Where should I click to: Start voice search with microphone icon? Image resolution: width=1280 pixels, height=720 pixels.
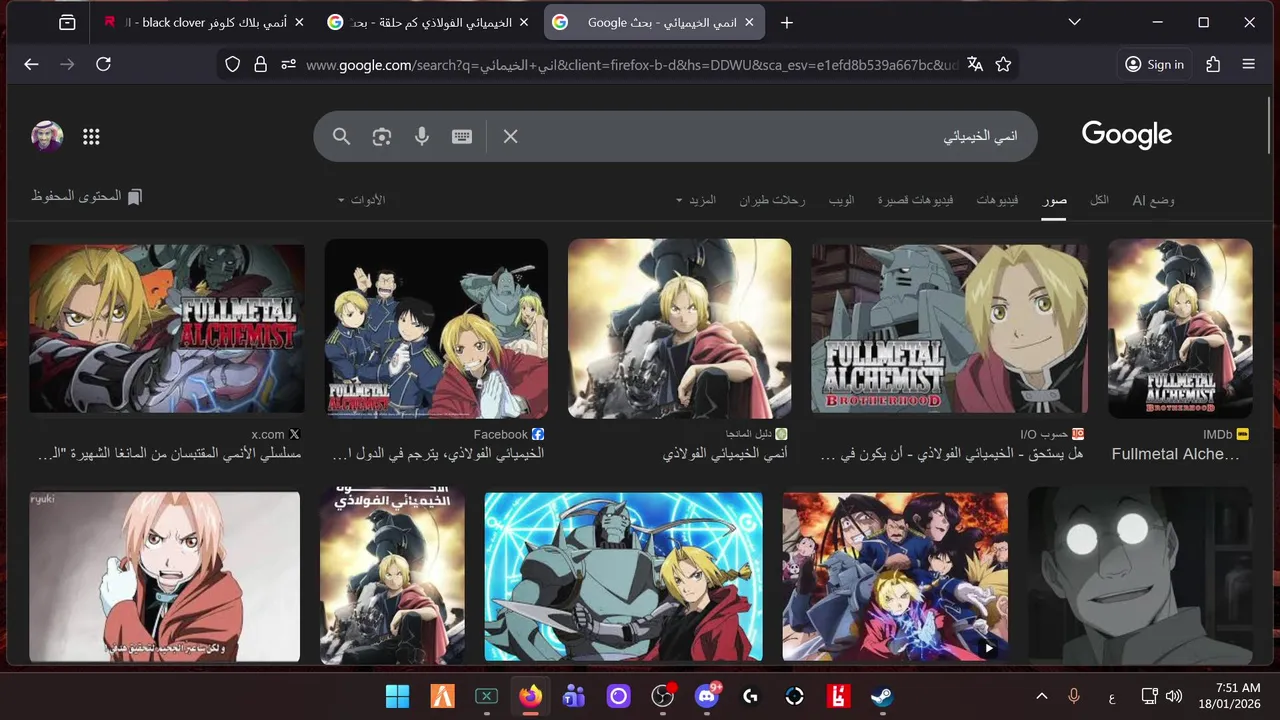point(422,136)
